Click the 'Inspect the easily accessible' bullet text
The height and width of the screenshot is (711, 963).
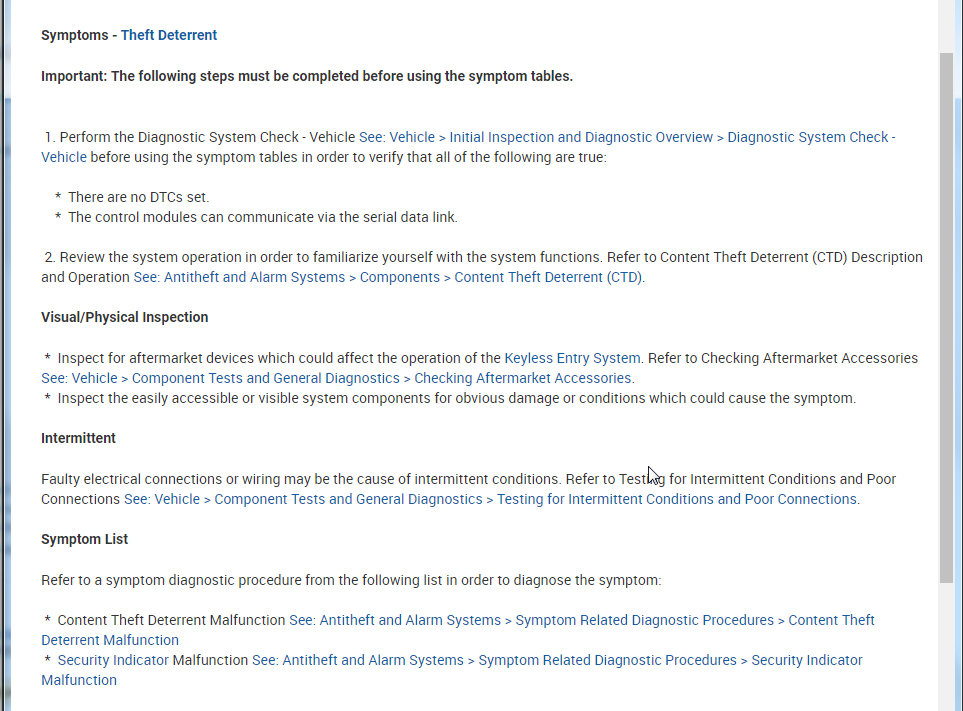click(456, 398)
